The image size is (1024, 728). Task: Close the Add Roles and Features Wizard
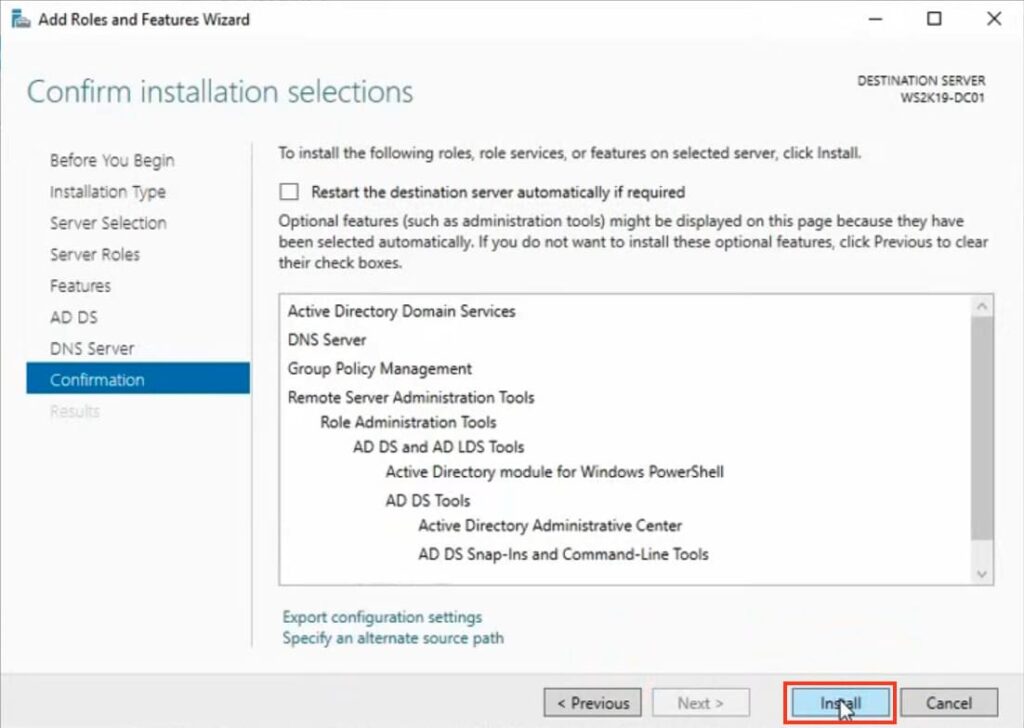pyautogui.click(x=993, y=19)
